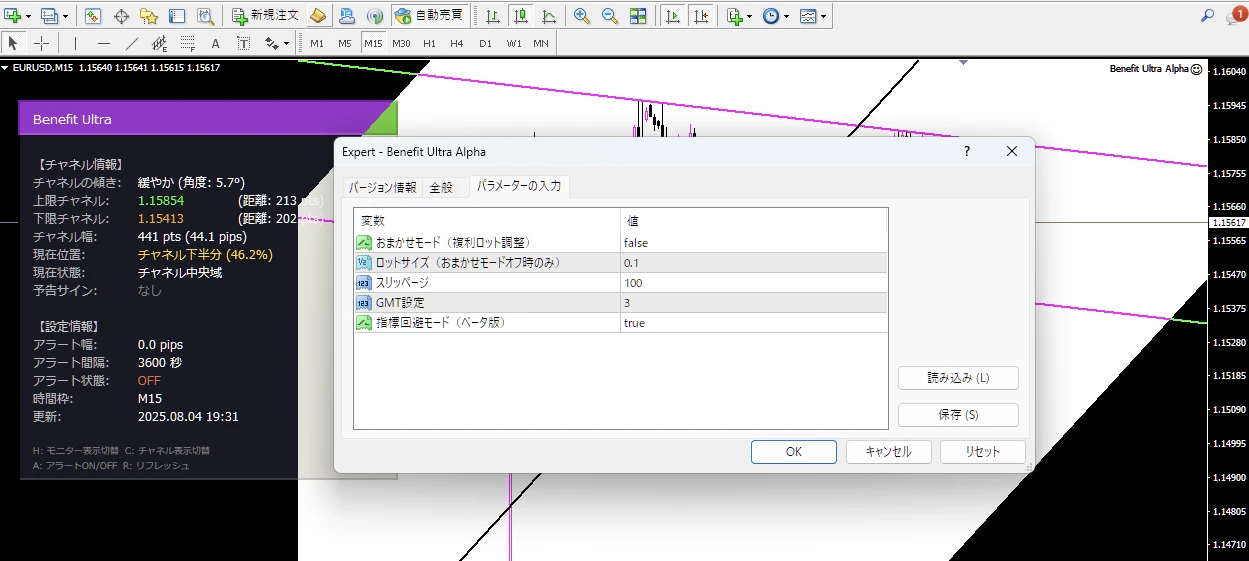Click the tile windows icon
Viewport: 1249px width, 561px height.
[638, 16]
